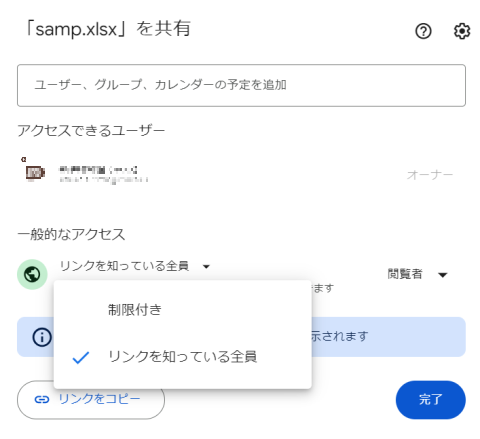Click the owner's profile avatar
This screenshot has height=439, width=480.
pos(35,172)
